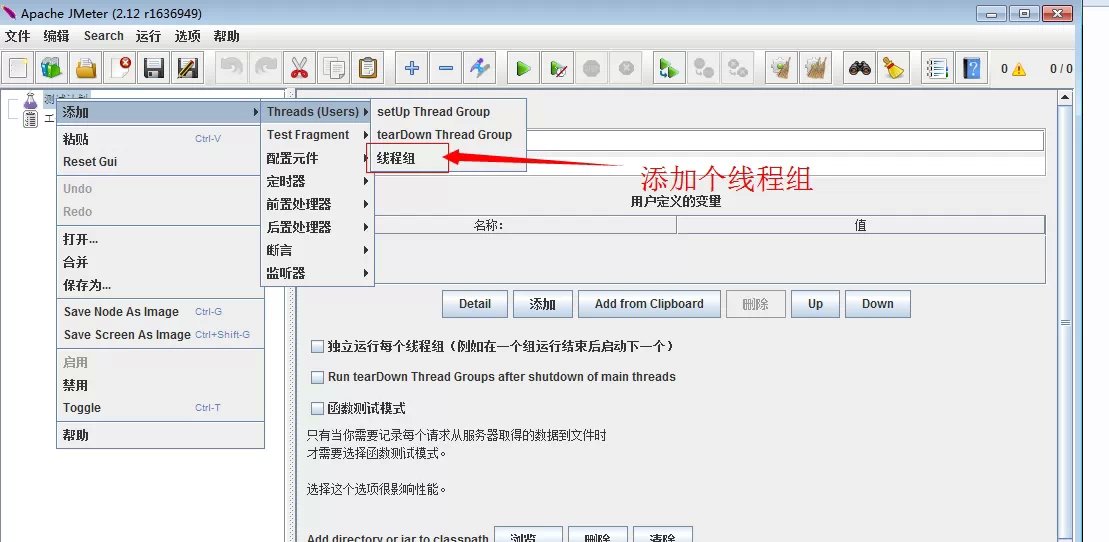The image size is (1109, 542).
Task: Click the Add from Clipboard button
Action: pyautogui.click(x=649, y=304)
